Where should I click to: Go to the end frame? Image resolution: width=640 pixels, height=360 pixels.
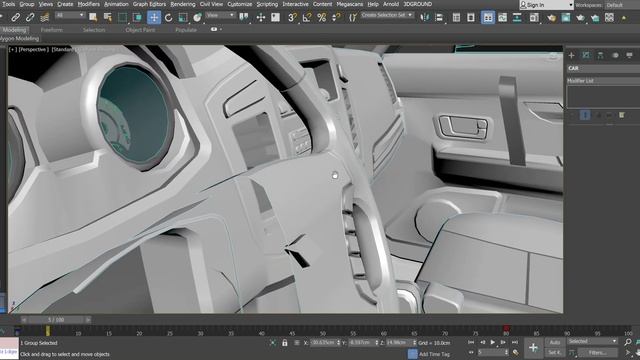click(515, 342)
